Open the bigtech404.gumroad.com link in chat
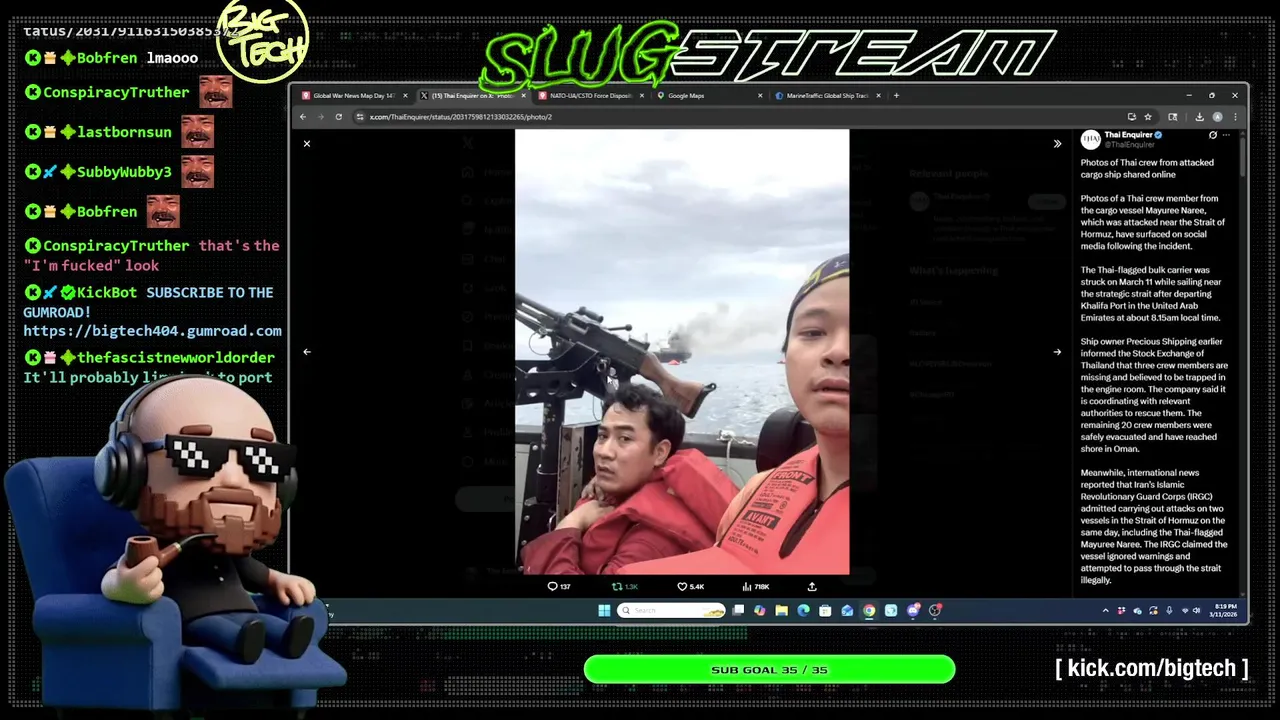 coord(152,331)
